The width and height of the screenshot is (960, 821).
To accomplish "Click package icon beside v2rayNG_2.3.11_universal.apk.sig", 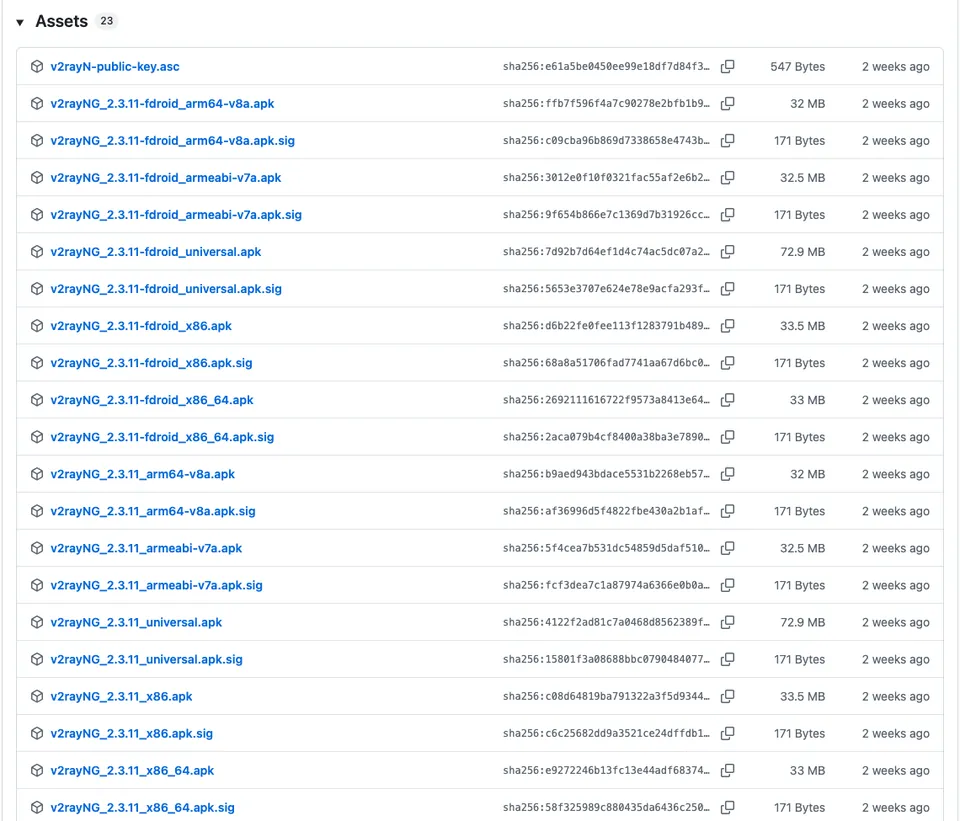I will click(x=37, y=659).
